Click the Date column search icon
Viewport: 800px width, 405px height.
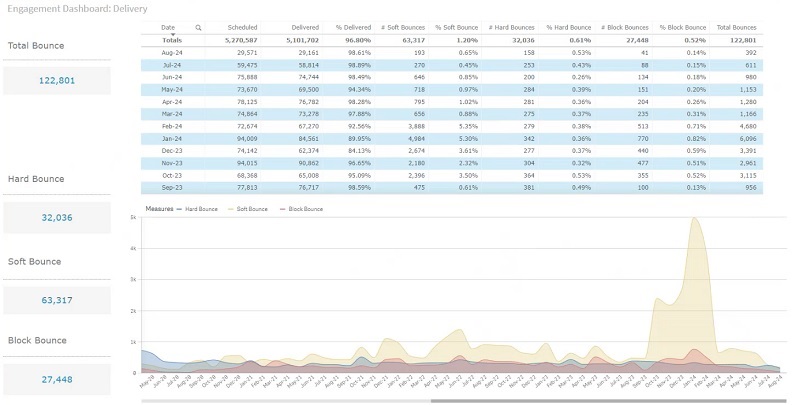[198, 28]
